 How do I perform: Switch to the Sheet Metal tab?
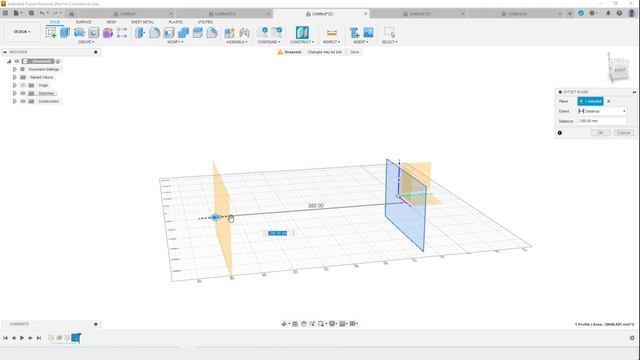point(142,22)
